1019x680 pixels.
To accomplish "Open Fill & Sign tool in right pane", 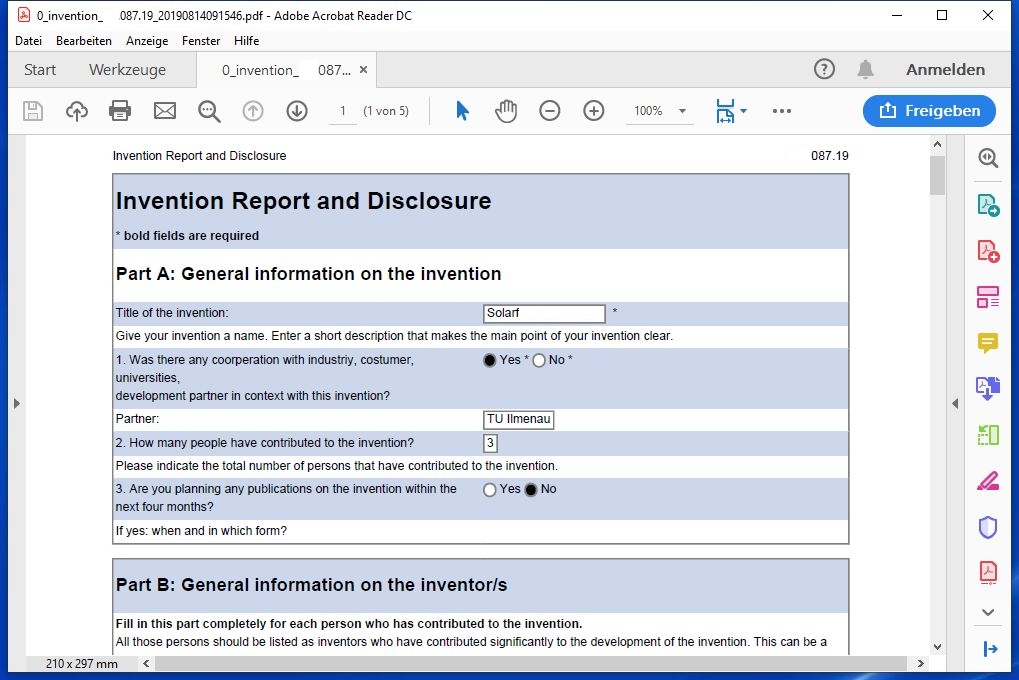I will [x=988, y=481].
